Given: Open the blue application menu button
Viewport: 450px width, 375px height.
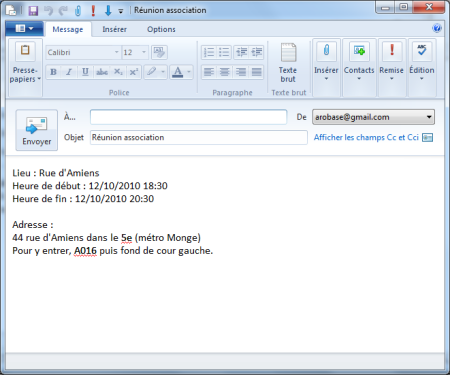Looking at the screenshot, I should pos(24,29).
